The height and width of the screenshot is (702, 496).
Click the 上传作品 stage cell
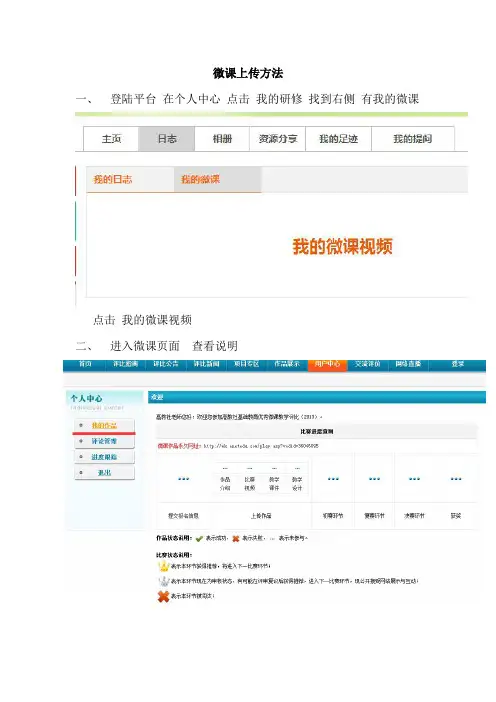click(x=261, y=516)
